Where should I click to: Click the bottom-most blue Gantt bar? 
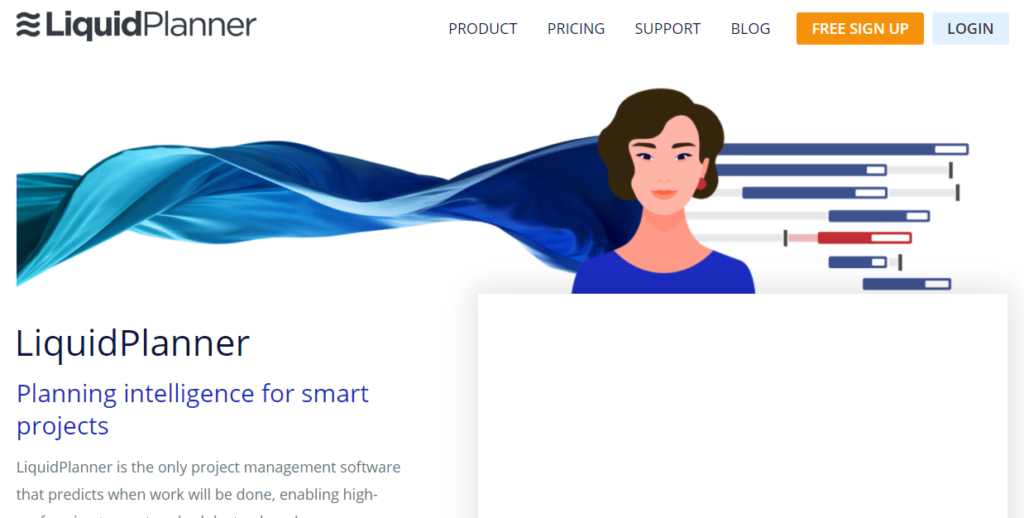(906, 283)
